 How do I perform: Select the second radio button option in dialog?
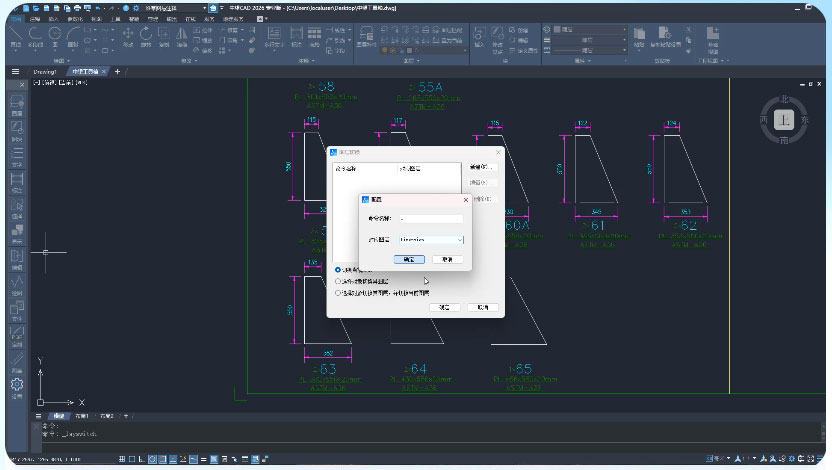click(338, 282)
